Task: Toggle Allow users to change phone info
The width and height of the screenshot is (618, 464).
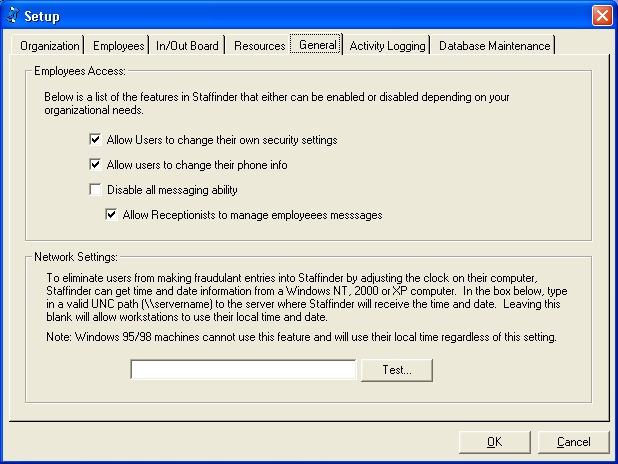Action: [96, 165]
